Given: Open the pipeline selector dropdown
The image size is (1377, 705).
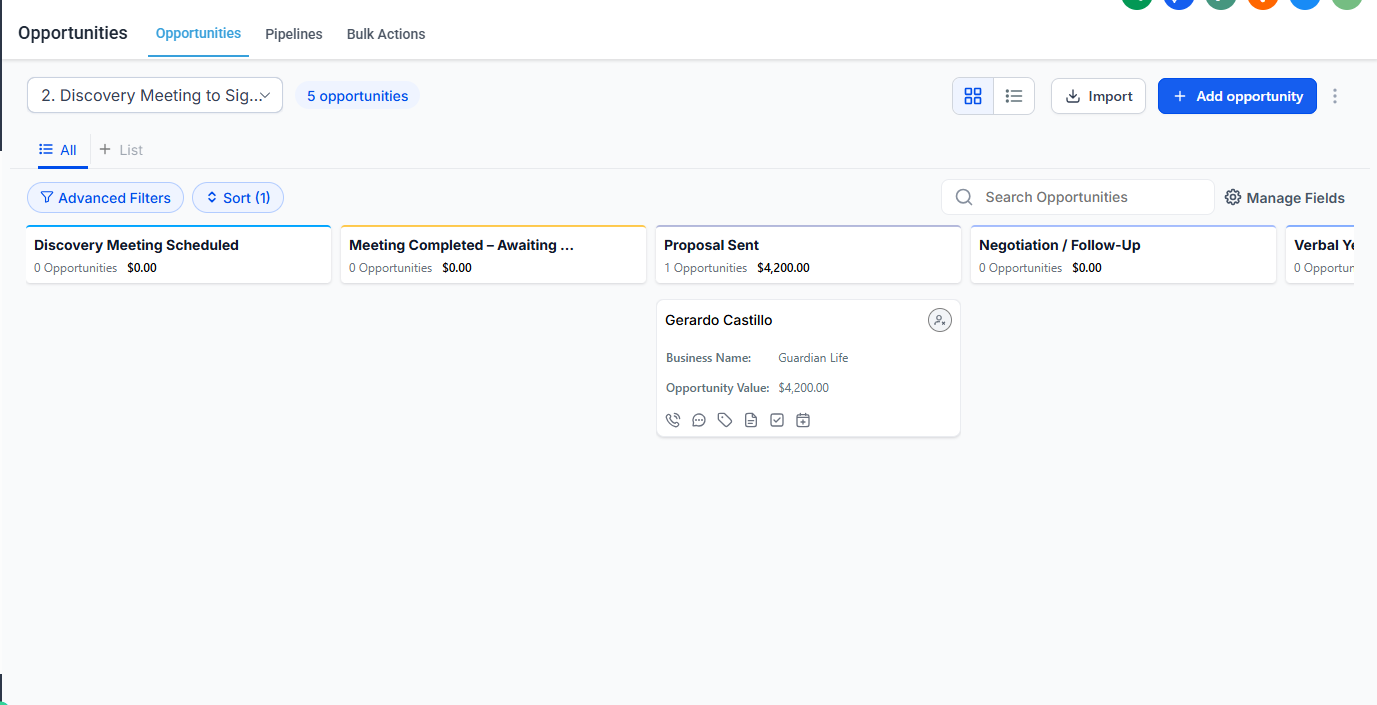Looking at the screenshot, I should coord(155,96).
